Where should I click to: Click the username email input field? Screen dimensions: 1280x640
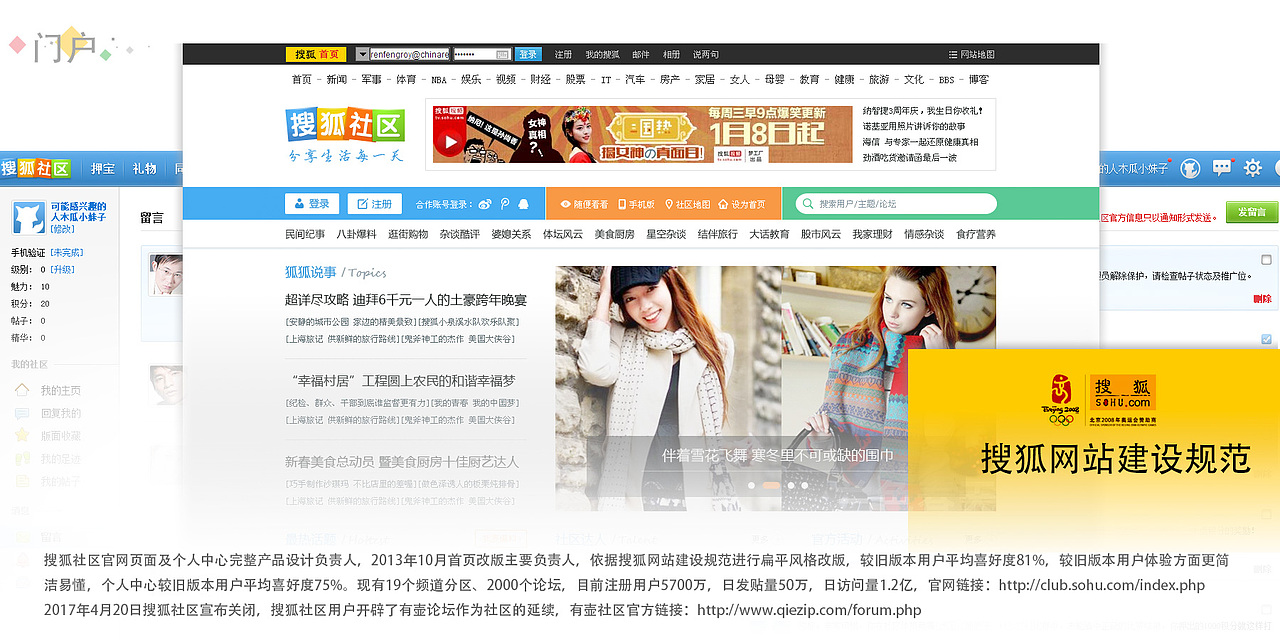coord(410,54)
